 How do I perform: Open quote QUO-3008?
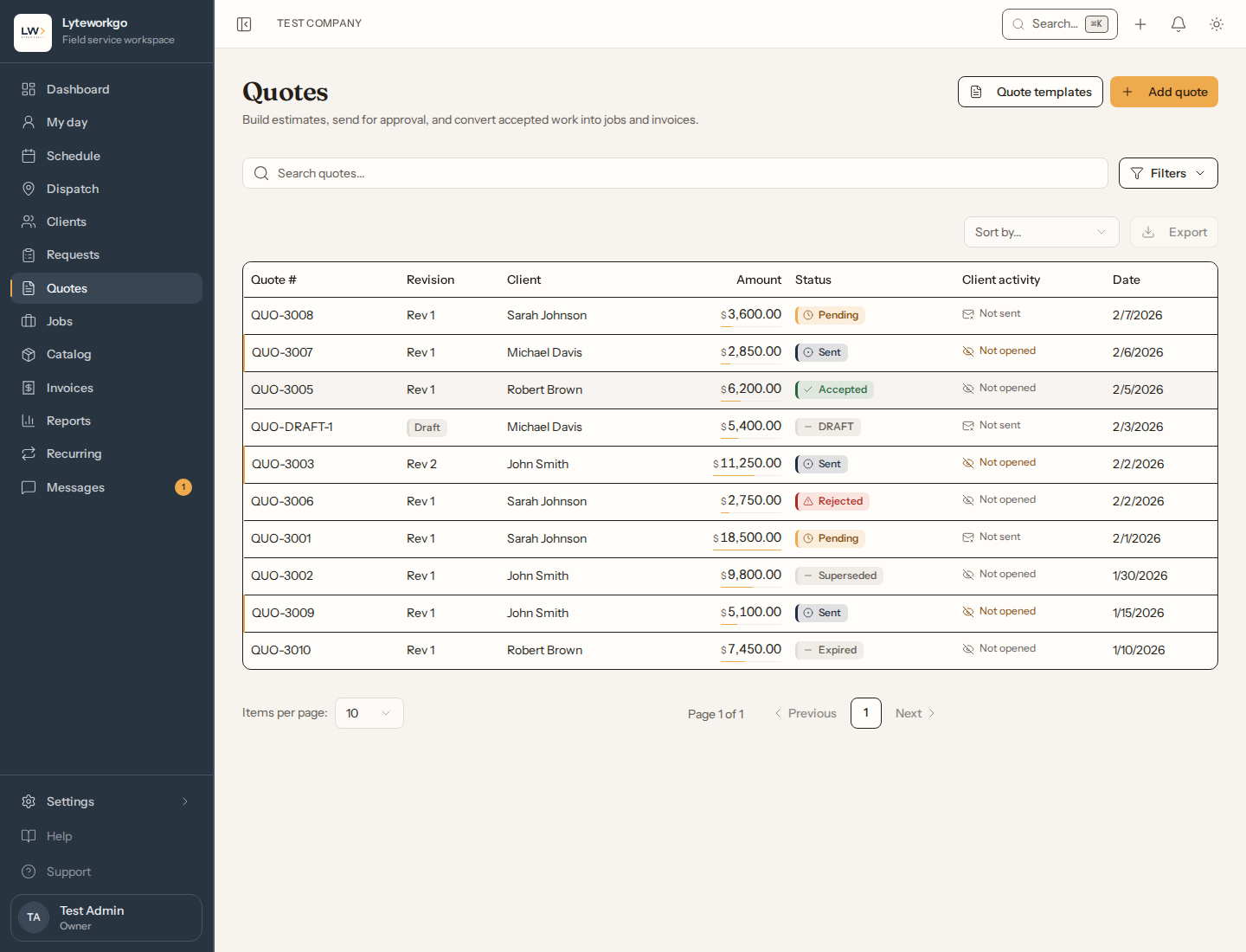click(282, 315)
